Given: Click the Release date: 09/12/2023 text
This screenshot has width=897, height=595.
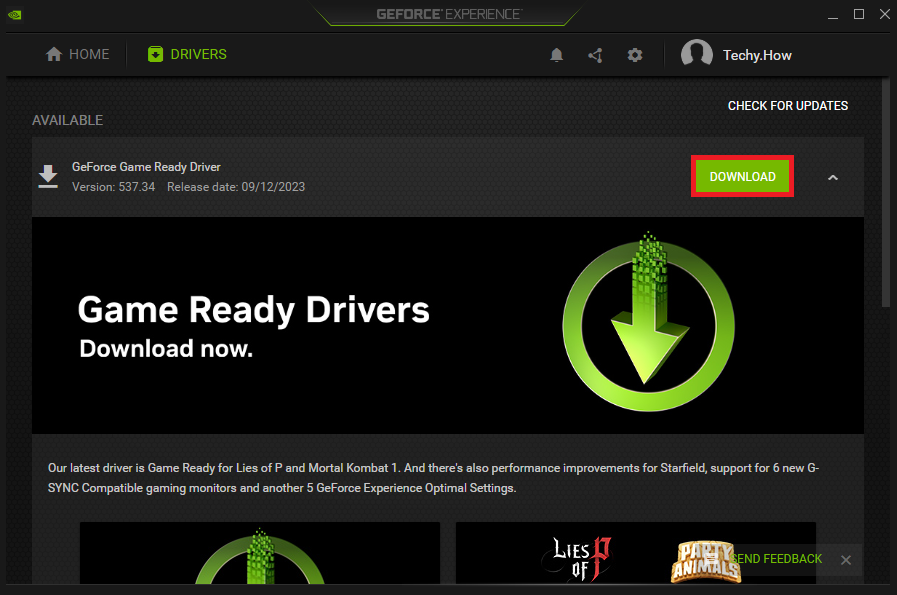Looking at the screenshot, I should click(236, 187).
